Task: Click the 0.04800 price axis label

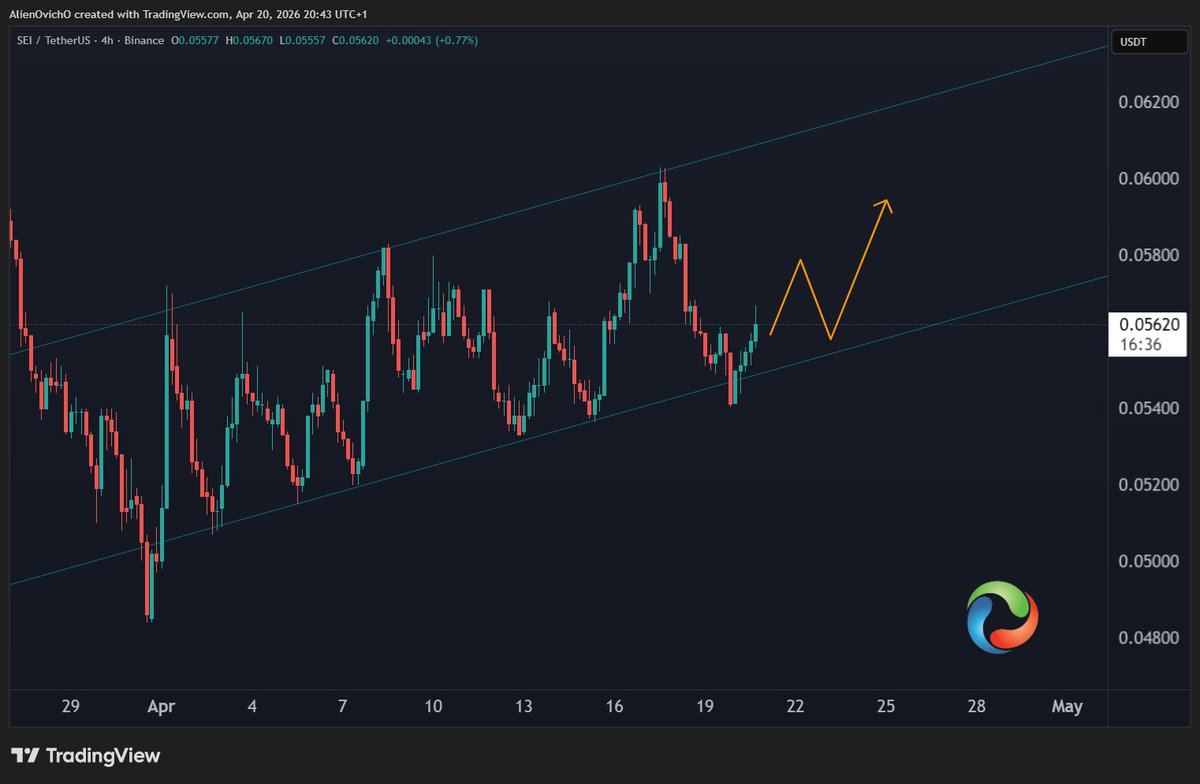Action: pyautogui.click(x=1150, y=637)
